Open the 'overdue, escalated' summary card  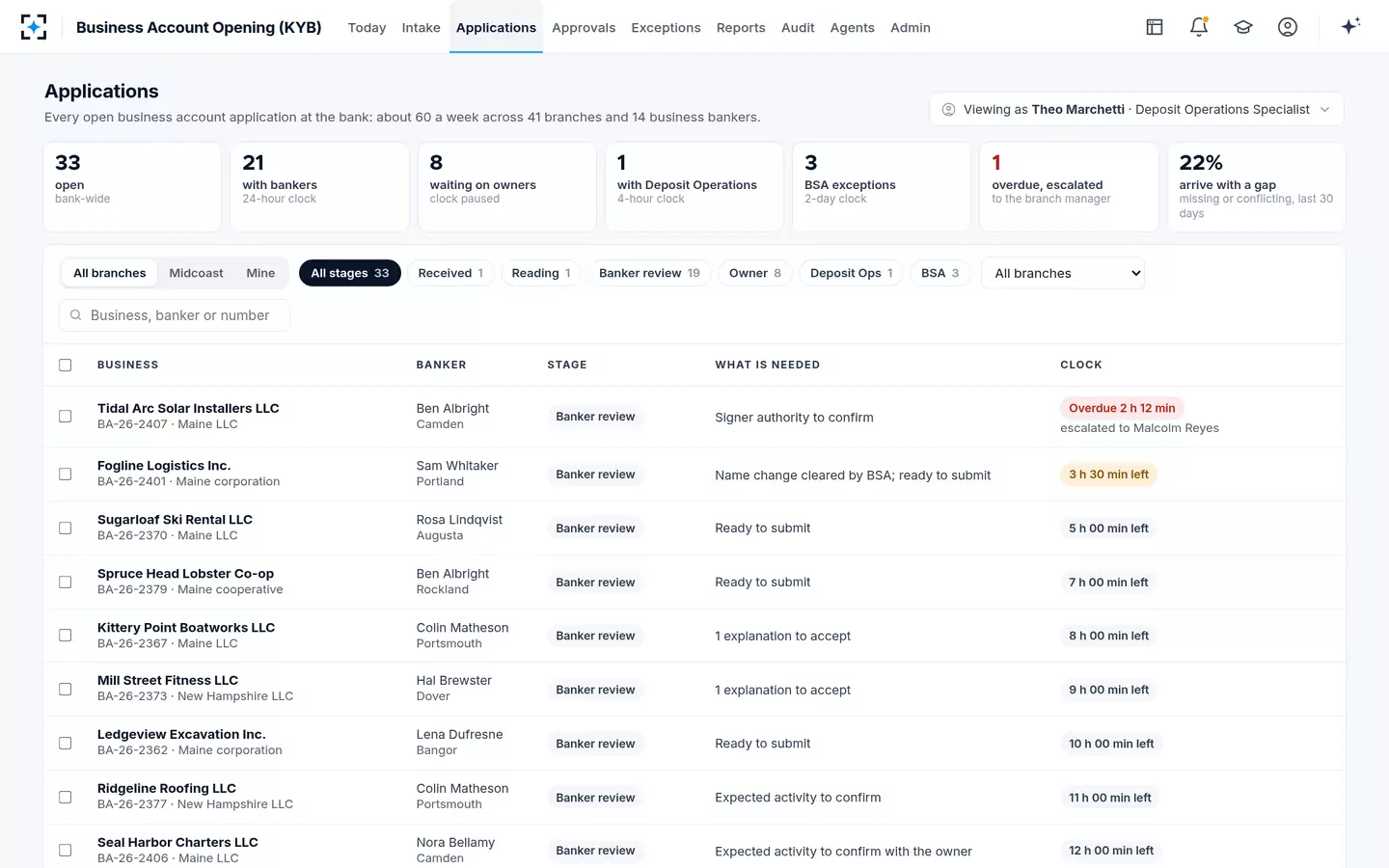1069,187
